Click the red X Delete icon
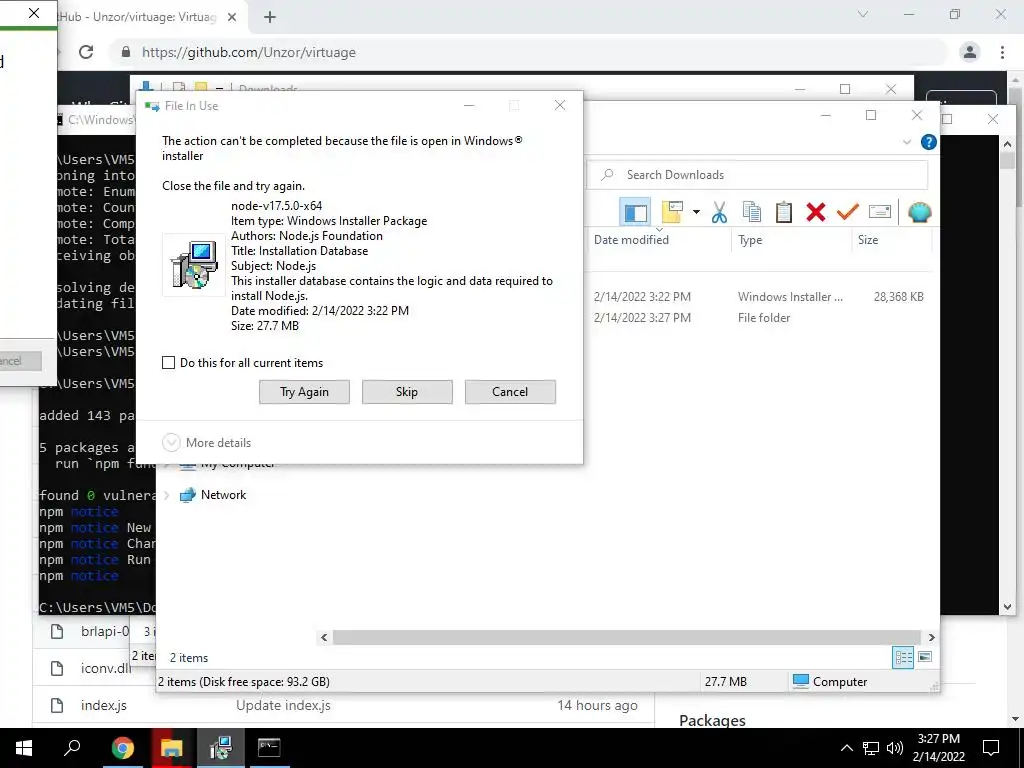 coord(816,212)
